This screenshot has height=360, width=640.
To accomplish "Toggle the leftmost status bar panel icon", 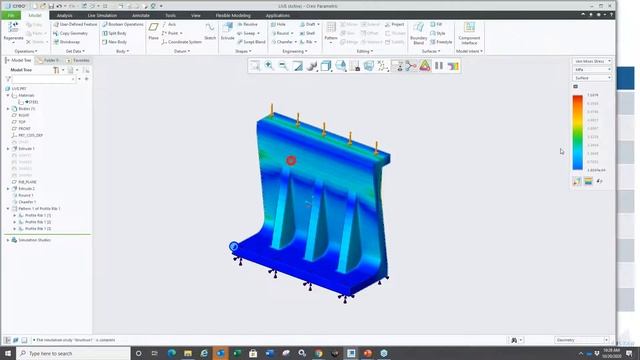I will click(7, 340).
